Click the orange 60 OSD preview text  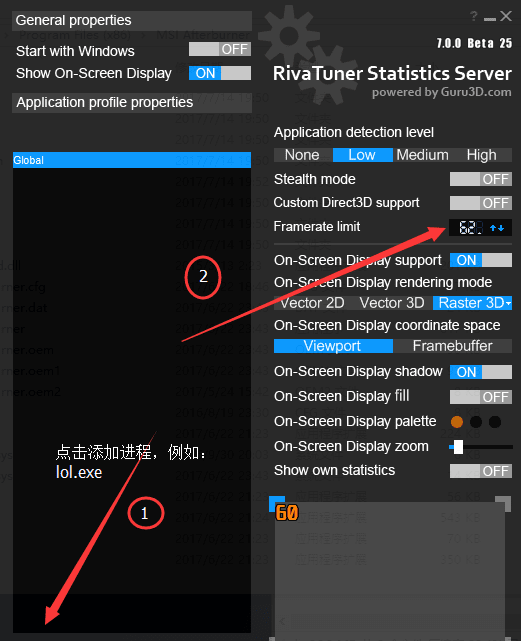point(287,513)
